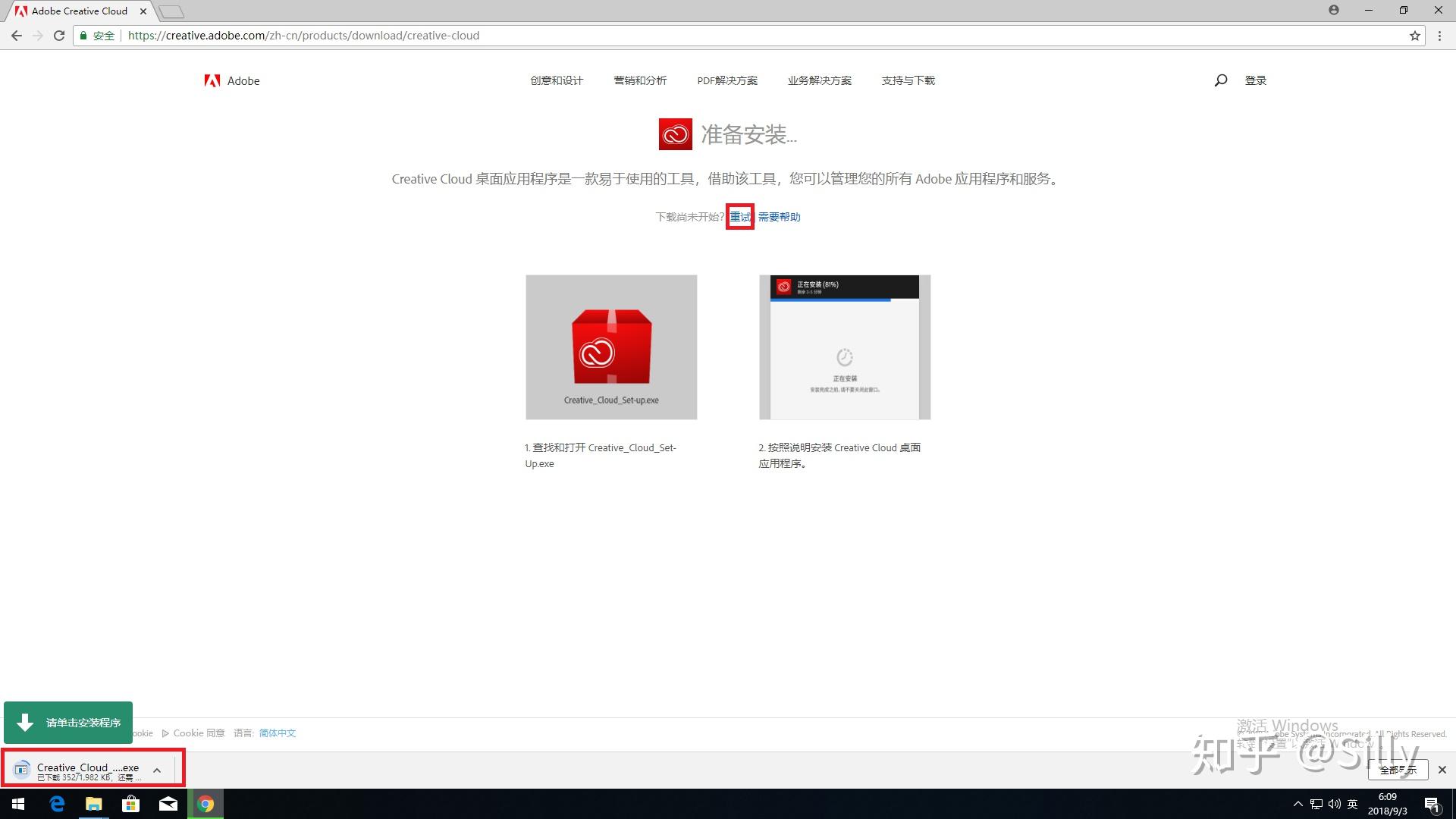The width and height of the screenshot is (1456, 819).
Task: Click 全部显示 to show all downloads
Action: (x=1398, y=770)
